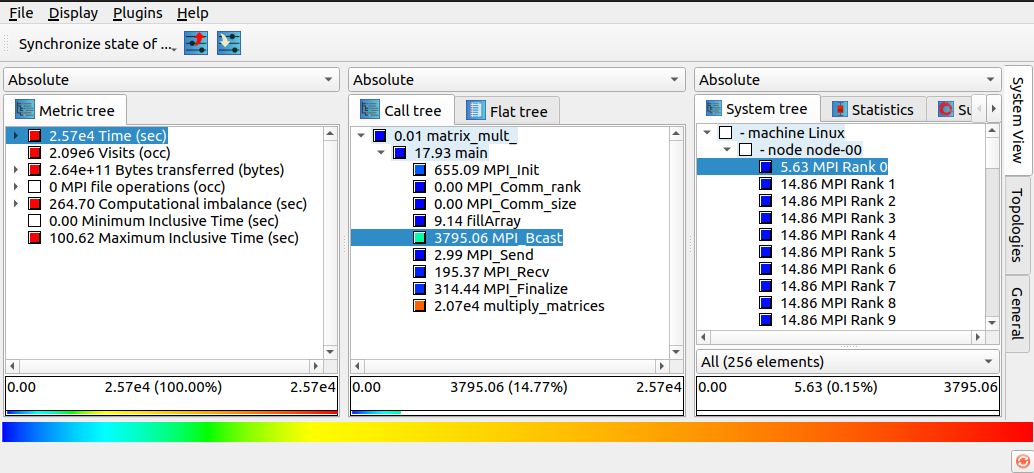The image size is (1034, 473).
Task: Open the system pane Absolute dropdown
Action: (x=847, y=80)
